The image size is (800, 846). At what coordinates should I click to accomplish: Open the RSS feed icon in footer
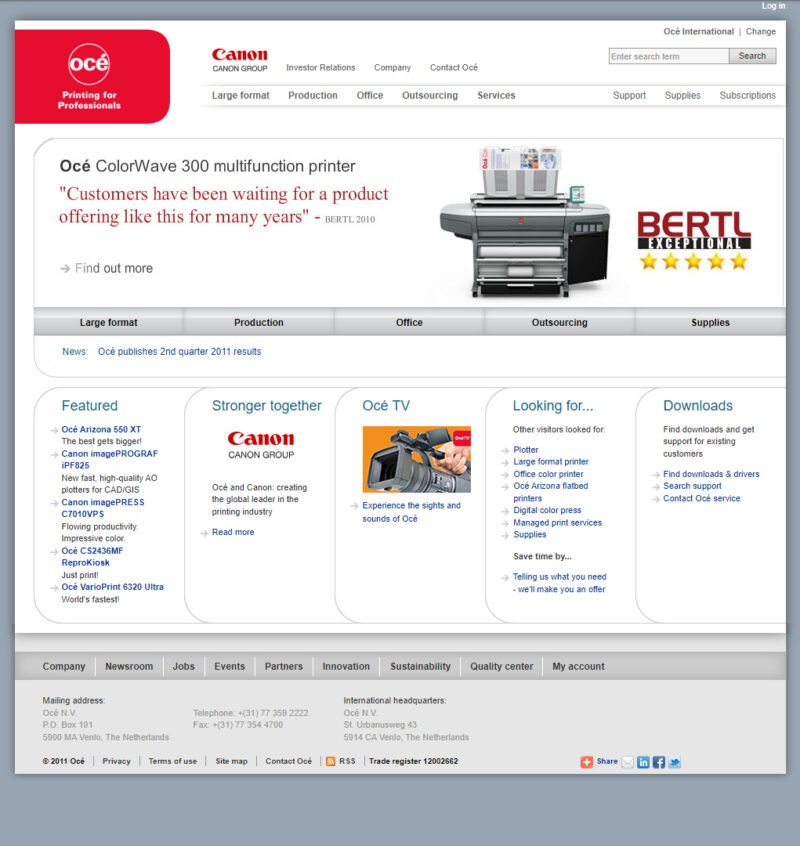pos(331,761)
